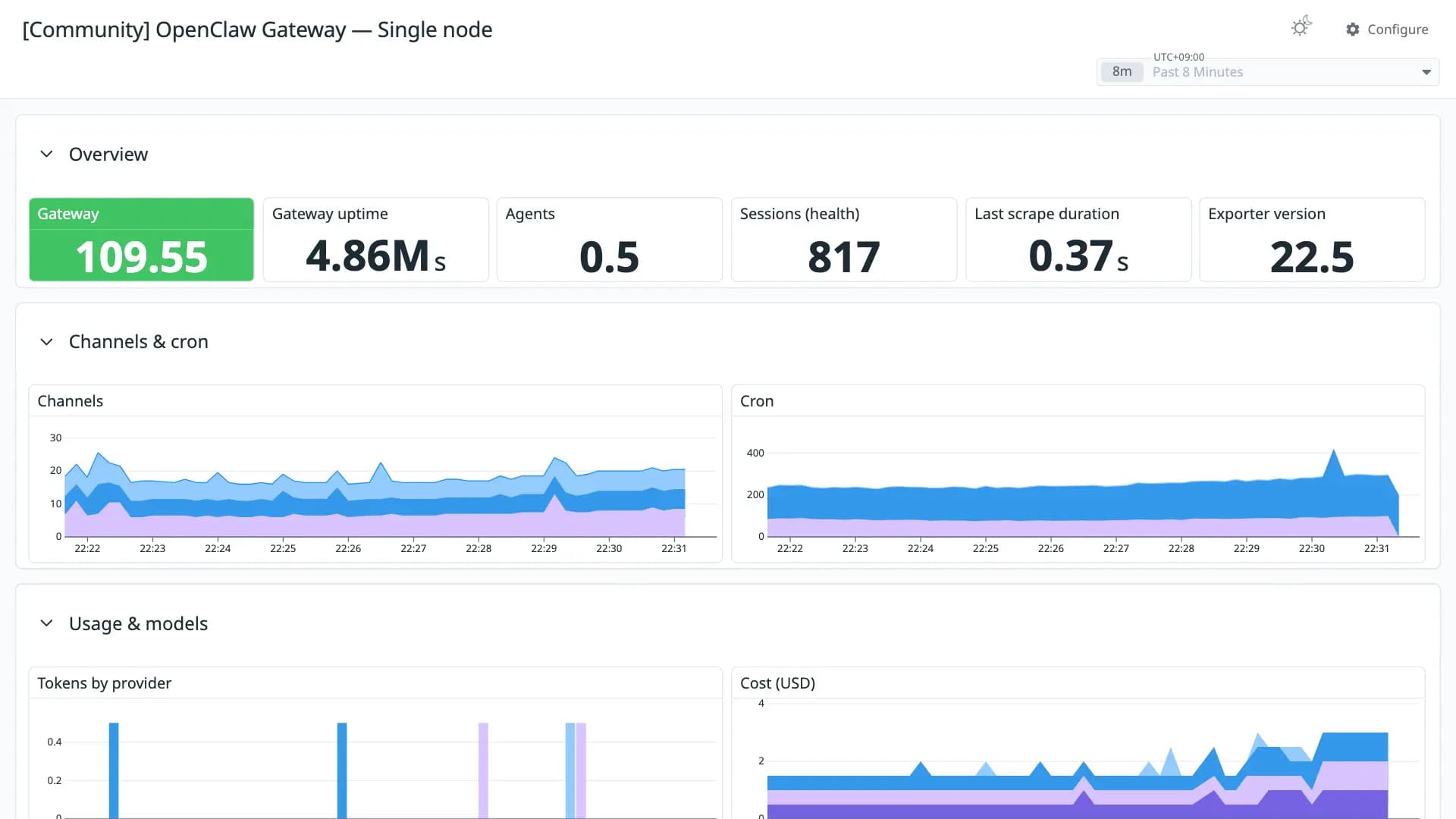Open the Configure link
Image resolution: width=1456 pixels, height=819 pixels.
pos(1387,30)
